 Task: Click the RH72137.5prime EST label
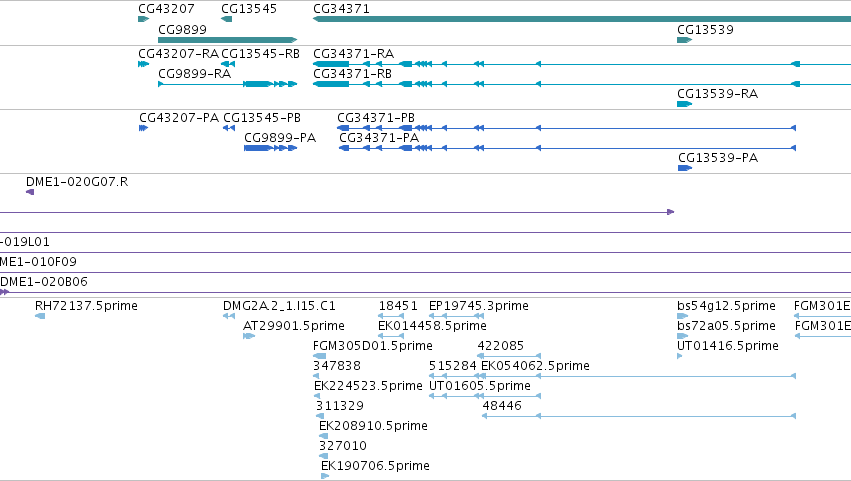[86, 306]
